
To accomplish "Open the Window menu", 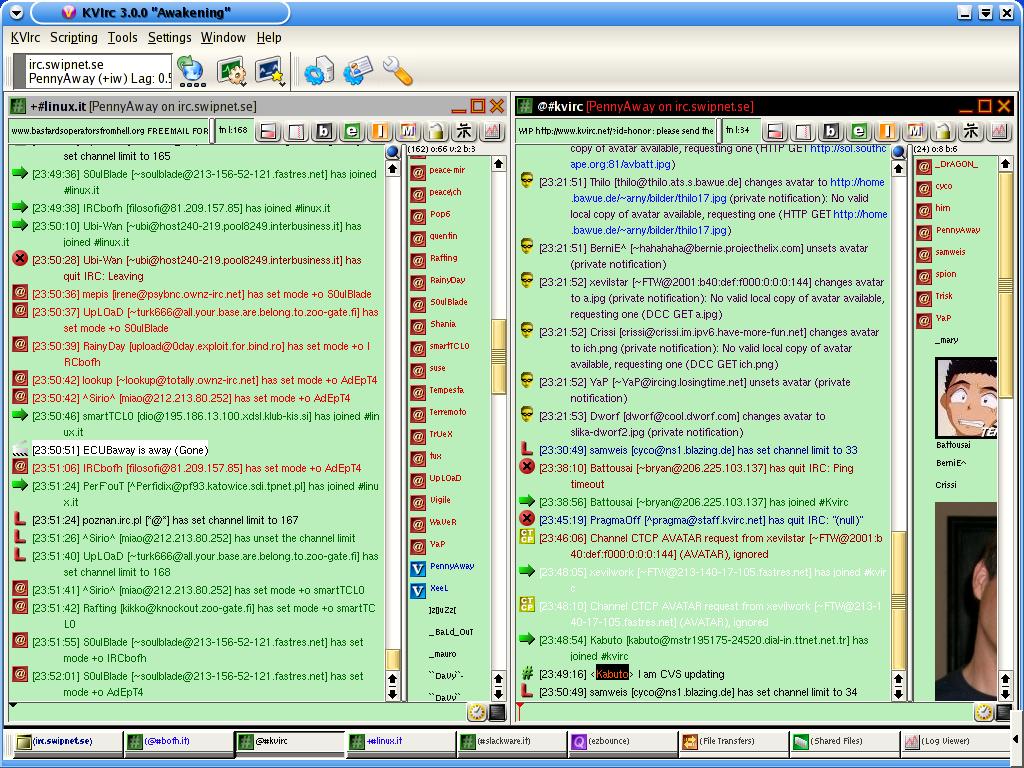I will (223, 38).
